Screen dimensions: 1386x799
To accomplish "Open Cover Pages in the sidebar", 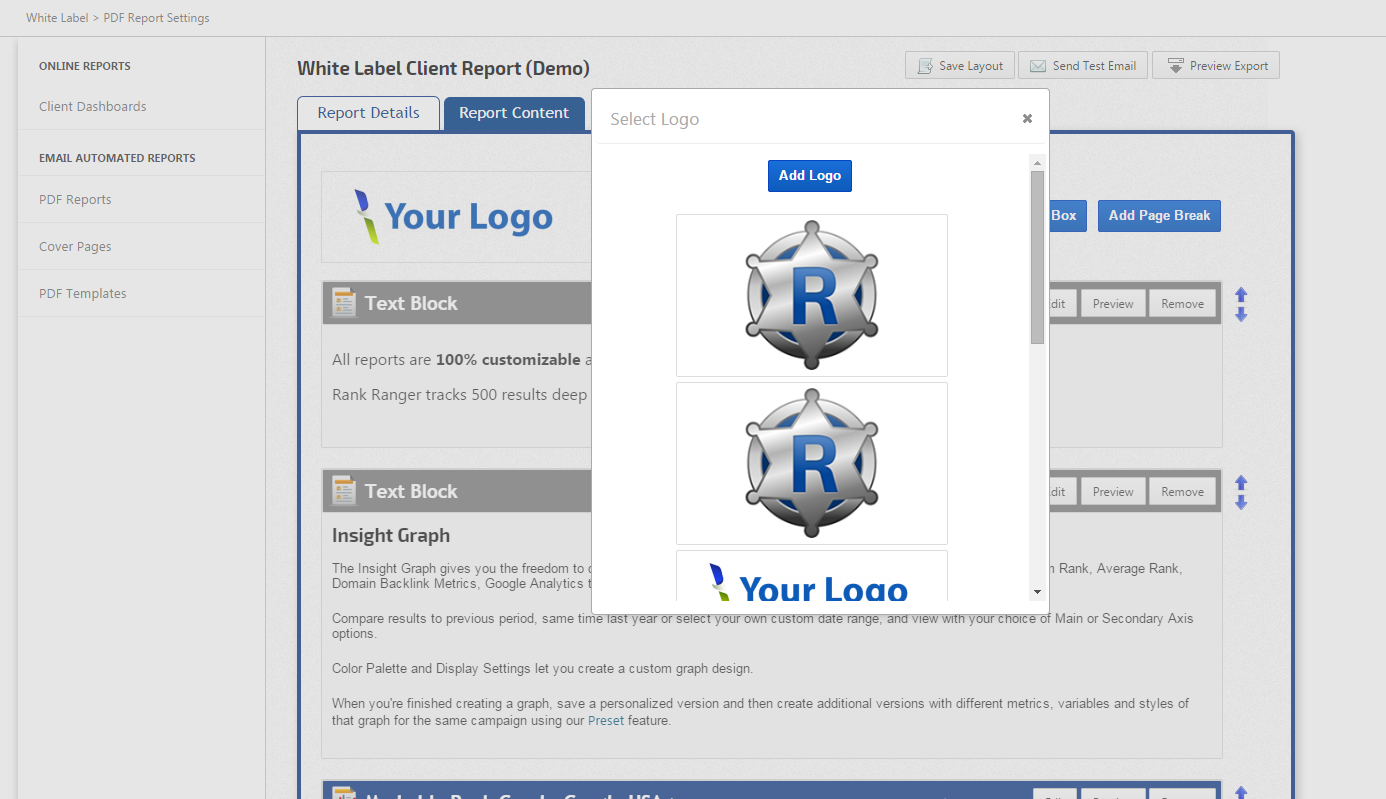I will 75,246.
